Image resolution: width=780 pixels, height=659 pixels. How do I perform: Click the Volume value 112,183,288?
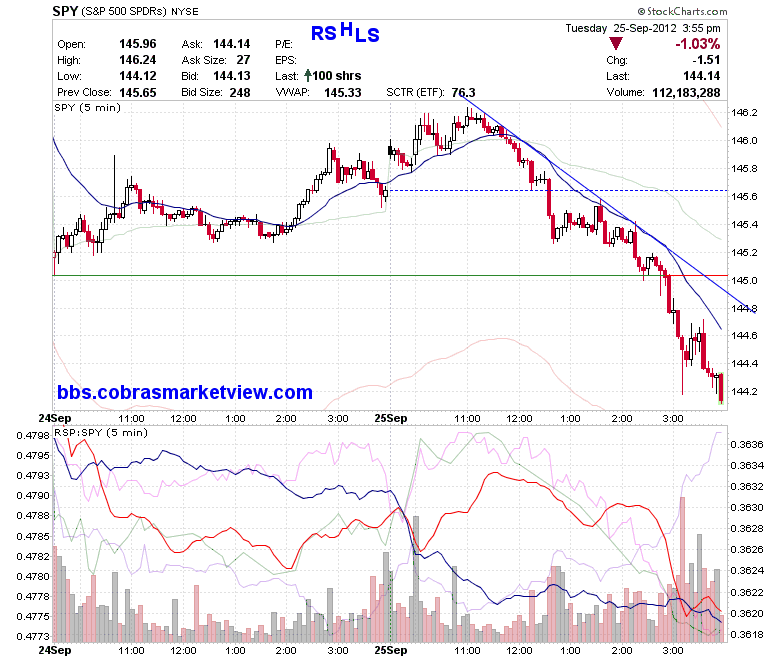coord(686,93)
